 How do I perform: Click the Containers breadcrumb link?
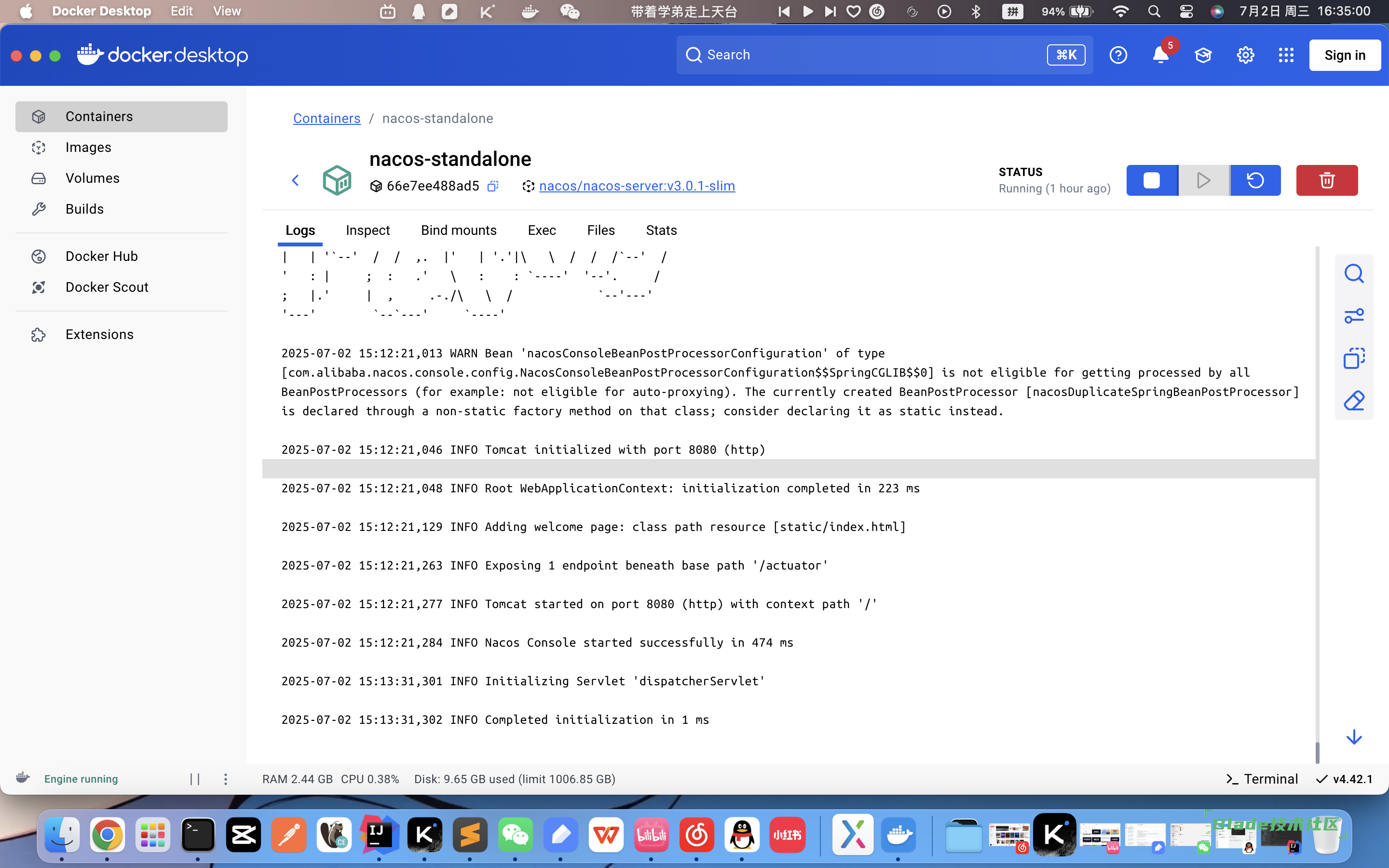click(x=327, y=118)
